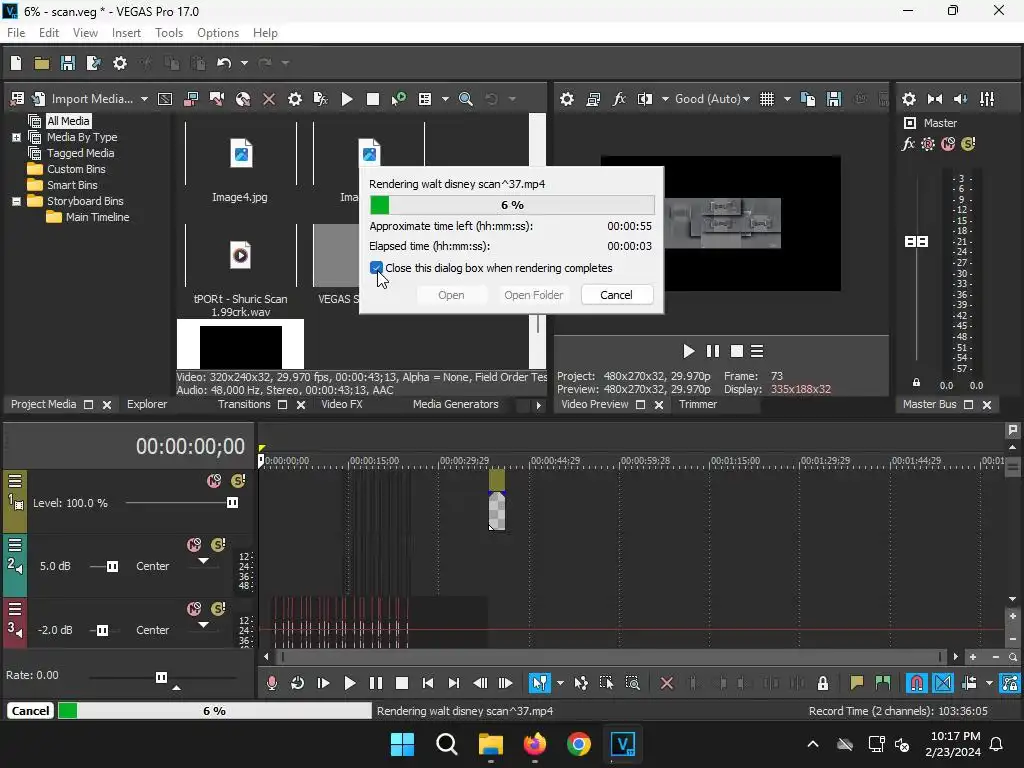Open Video Preview project properties gear
The image size is (1024, 768).
567,99
